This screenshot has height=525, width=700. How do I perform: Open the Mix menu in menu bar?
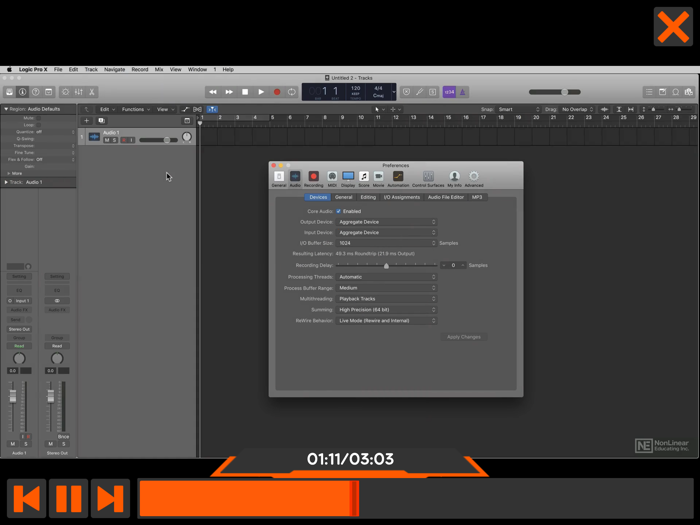[x=159, y=70]
